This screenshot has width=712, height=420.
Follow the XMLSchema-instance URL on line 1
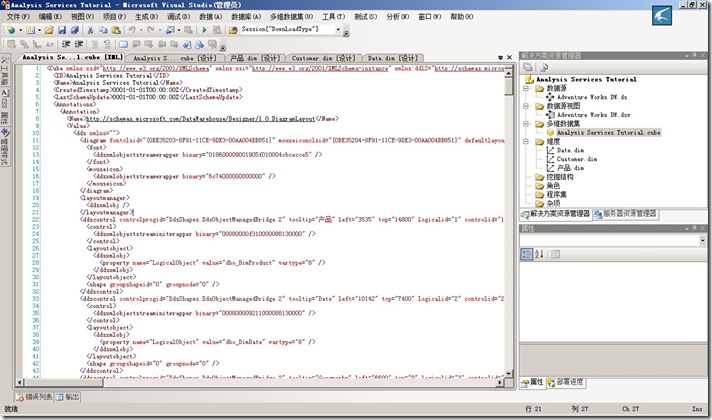coord(320,68)
